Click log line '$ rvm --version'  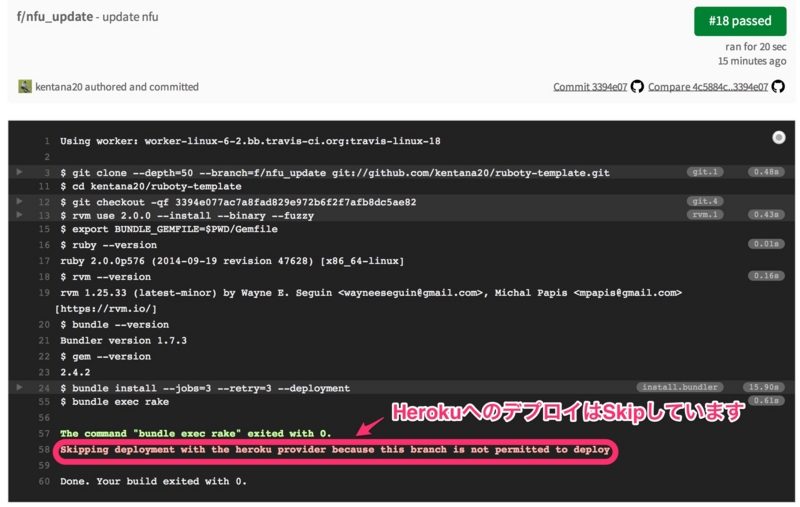pyautogui.click(x=105, y=277)
